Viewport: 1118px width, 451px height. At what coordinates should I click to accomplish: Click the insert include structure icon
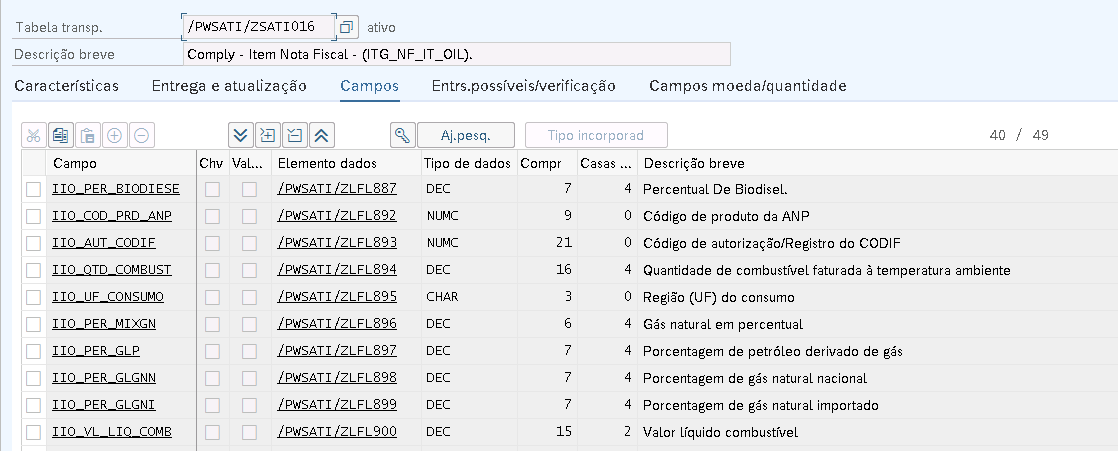click(267, 136)
